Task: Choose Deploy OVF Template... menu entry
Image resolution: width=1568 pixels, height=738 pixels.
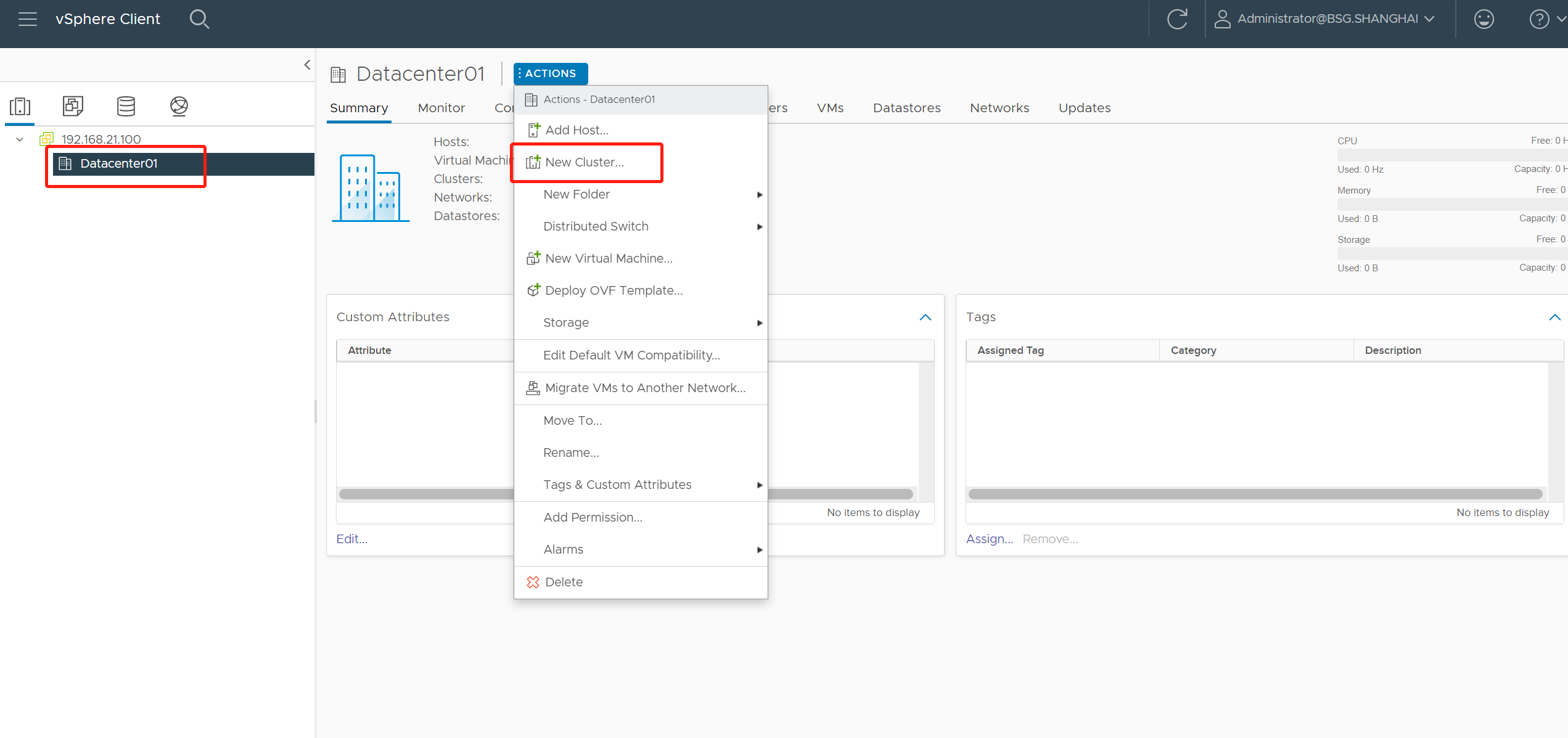Action: (x=641, y=290)
